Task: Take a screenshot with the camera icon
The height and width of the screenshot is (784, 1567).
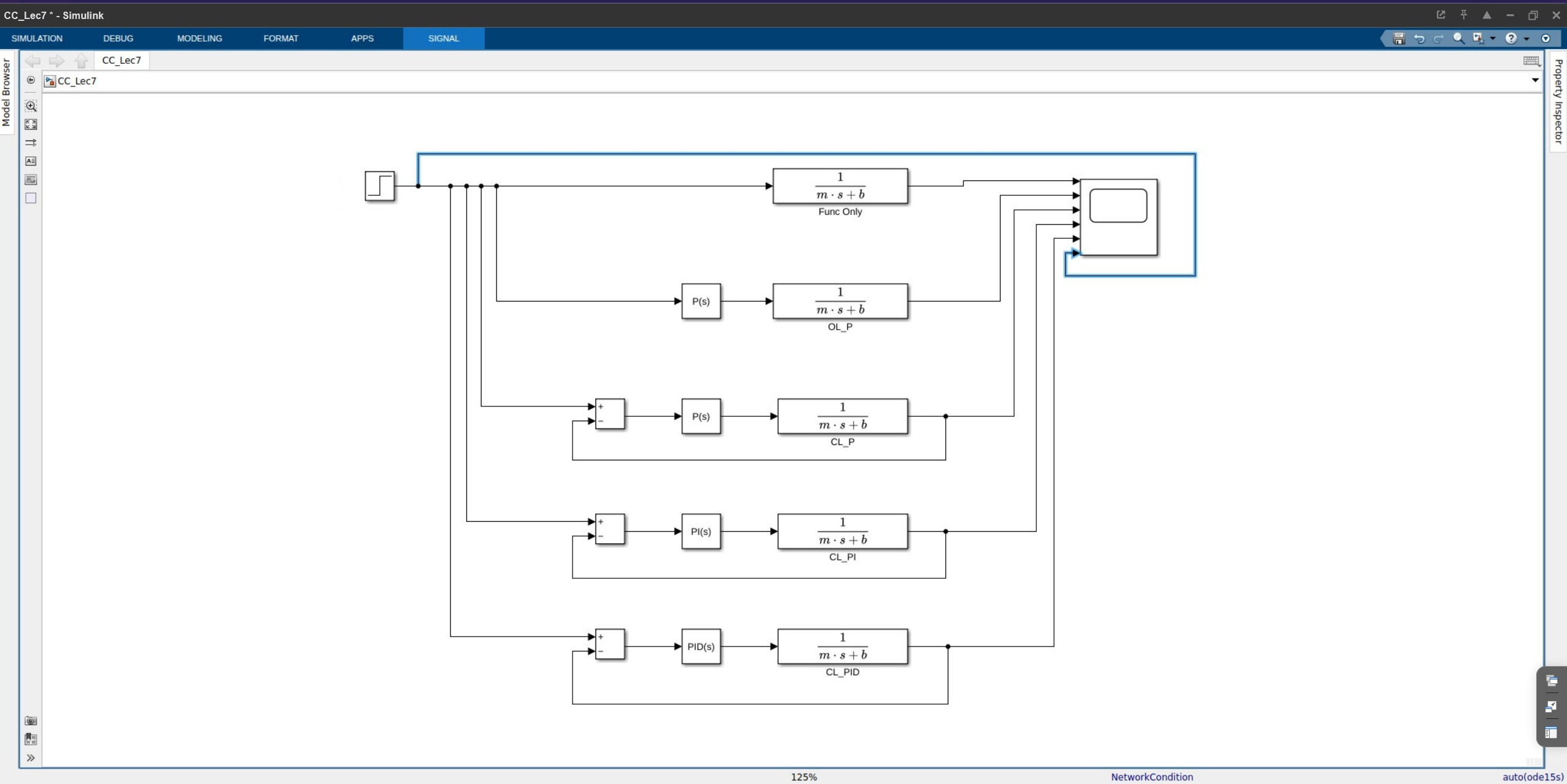Action: [31, 721]
